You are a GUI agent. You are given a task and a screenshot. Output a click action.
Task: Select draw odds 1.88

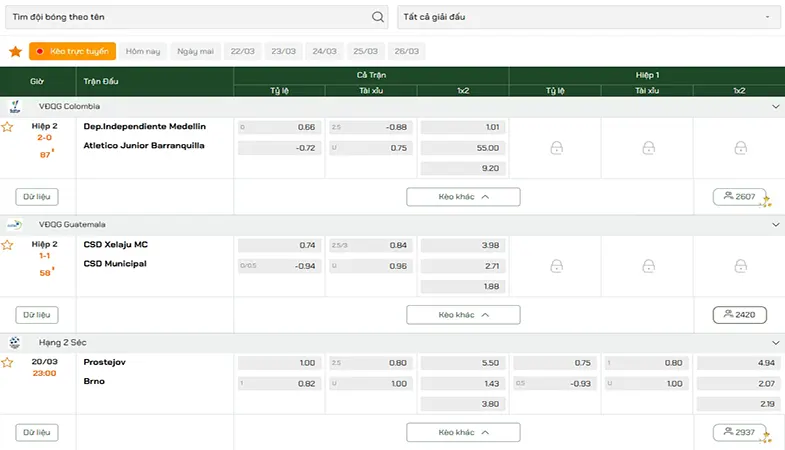pyautogui.click(x=463, y=287)
